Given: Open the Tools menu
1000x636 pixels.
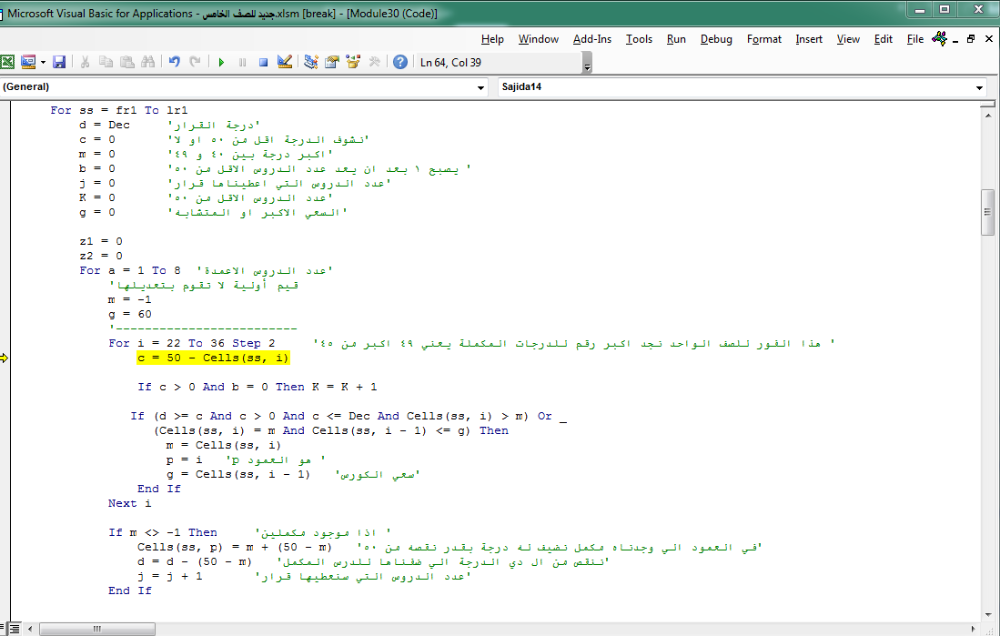Looking at the screenshot, I should tap(639, 39).
